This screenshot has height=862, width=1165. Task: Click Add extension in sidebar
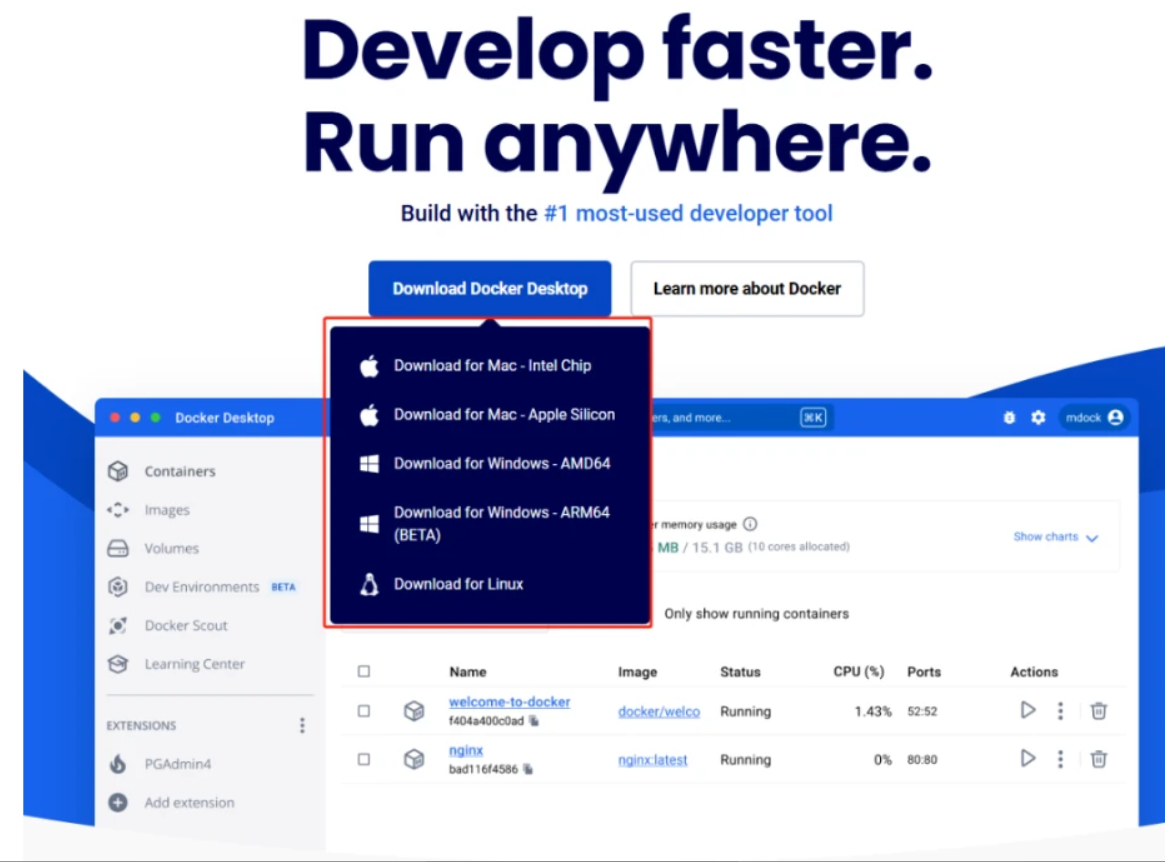[189, 803]
